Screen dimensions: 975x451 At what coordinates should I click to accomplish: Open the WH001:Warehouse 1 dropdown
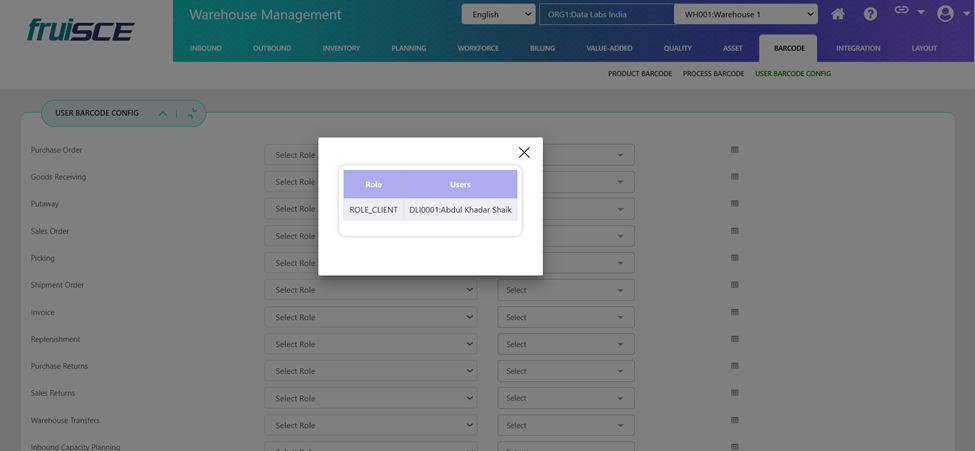[746, 14]
